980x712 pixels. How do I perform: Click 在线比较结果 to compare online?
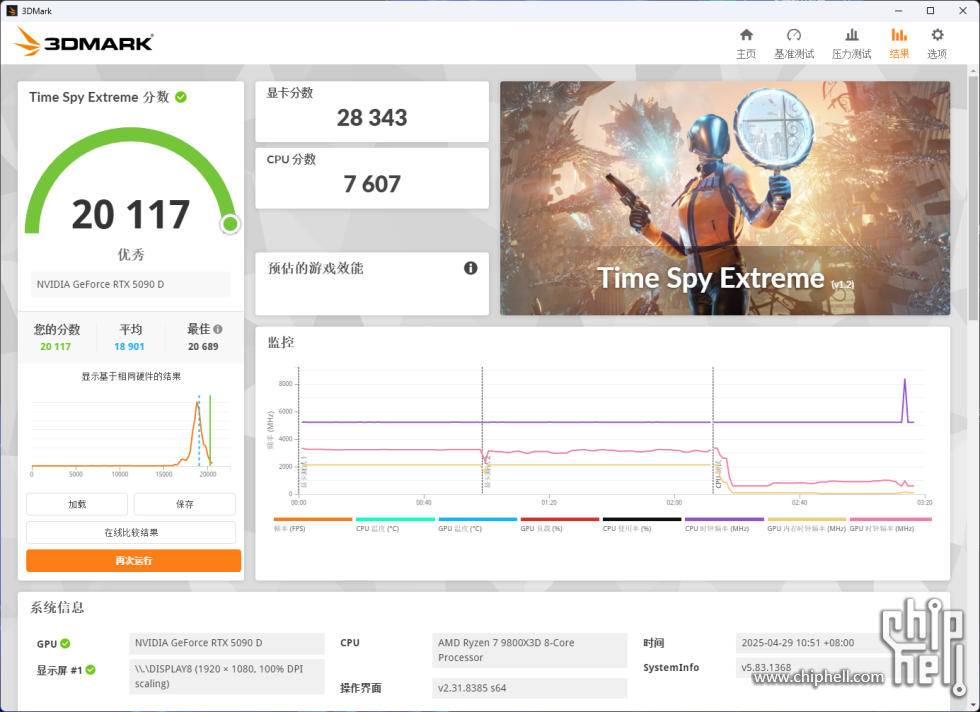[x=131, y=533]
